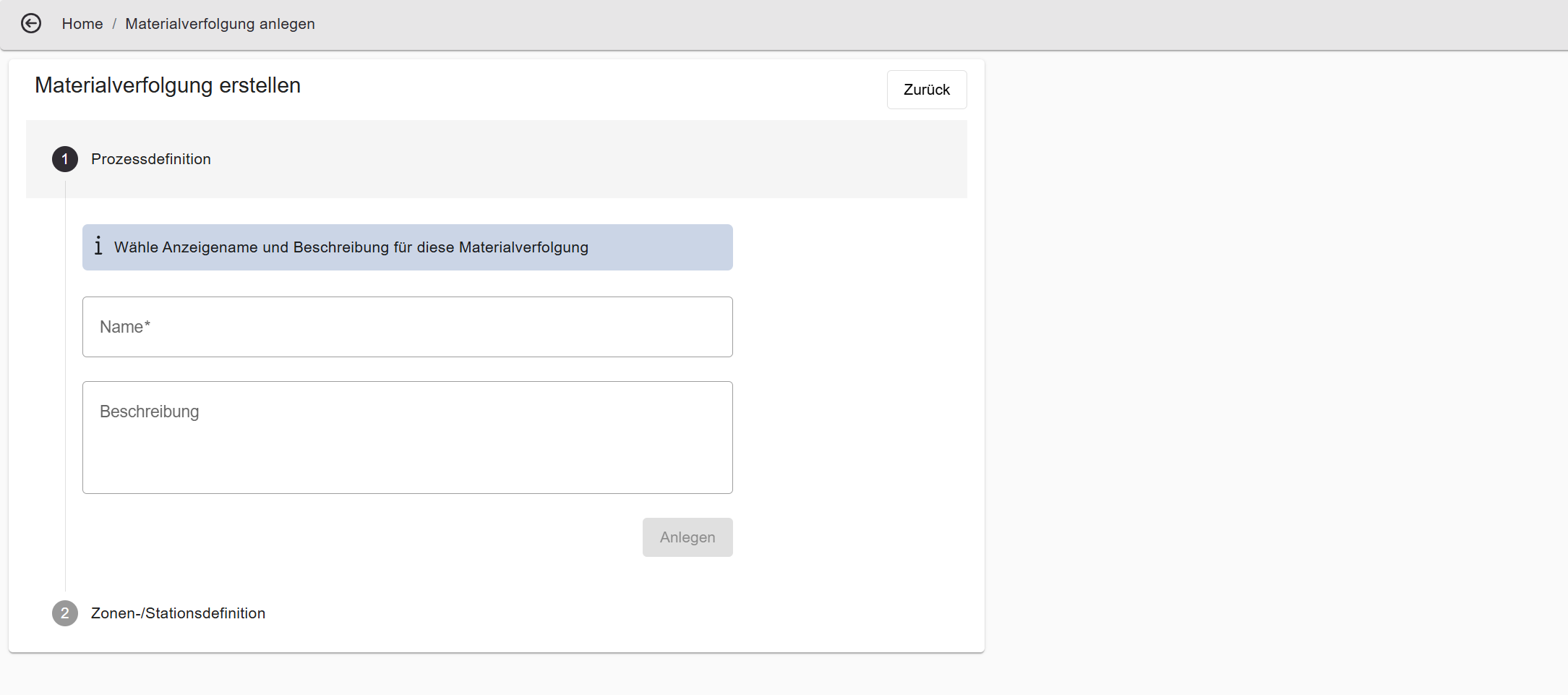The image size is (1568, 695).
Task: Focus the Beschreibung text area
Action: (408, 438)
